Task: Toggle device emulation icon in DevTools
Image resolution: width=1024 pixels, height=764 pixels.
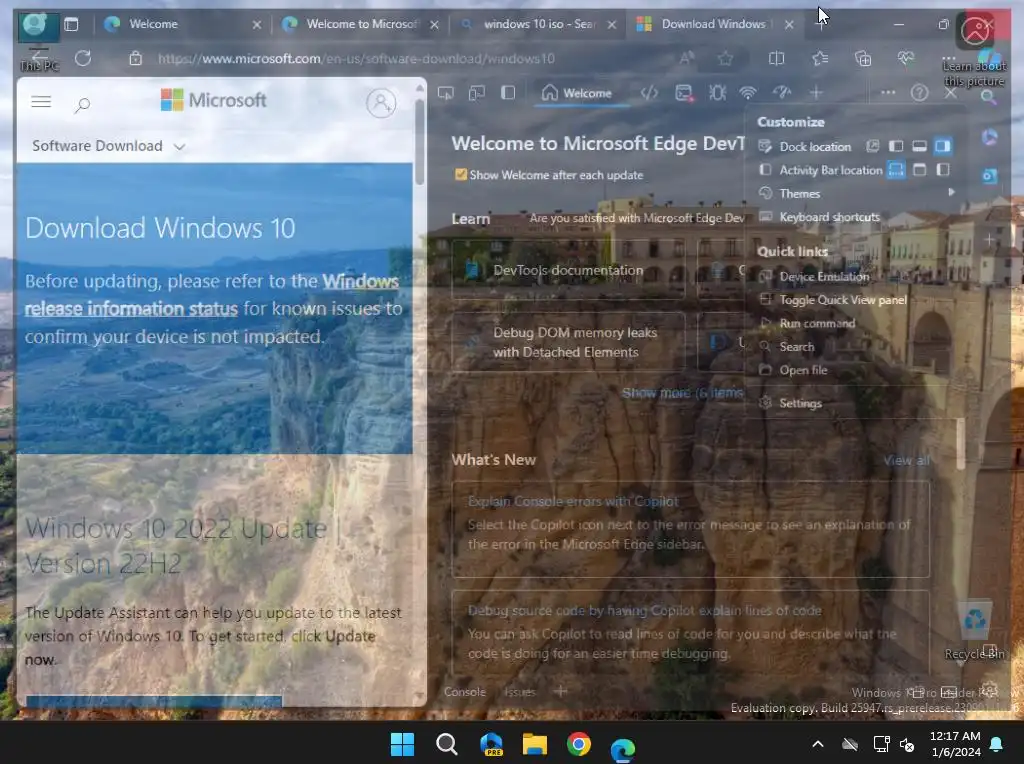Action: coord(477,93)
